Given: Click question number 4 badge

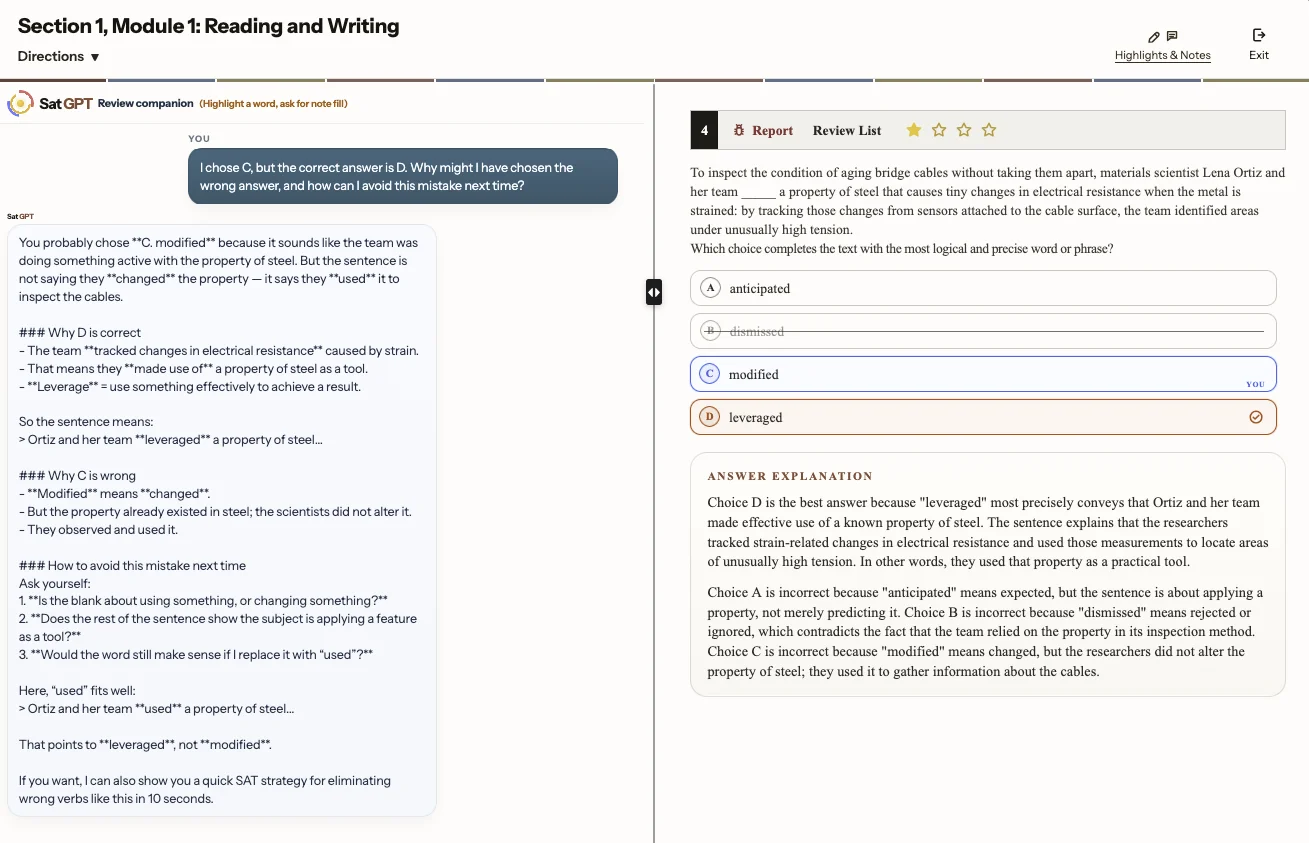Looking at the screenshot, I should [x=704, y=130].
